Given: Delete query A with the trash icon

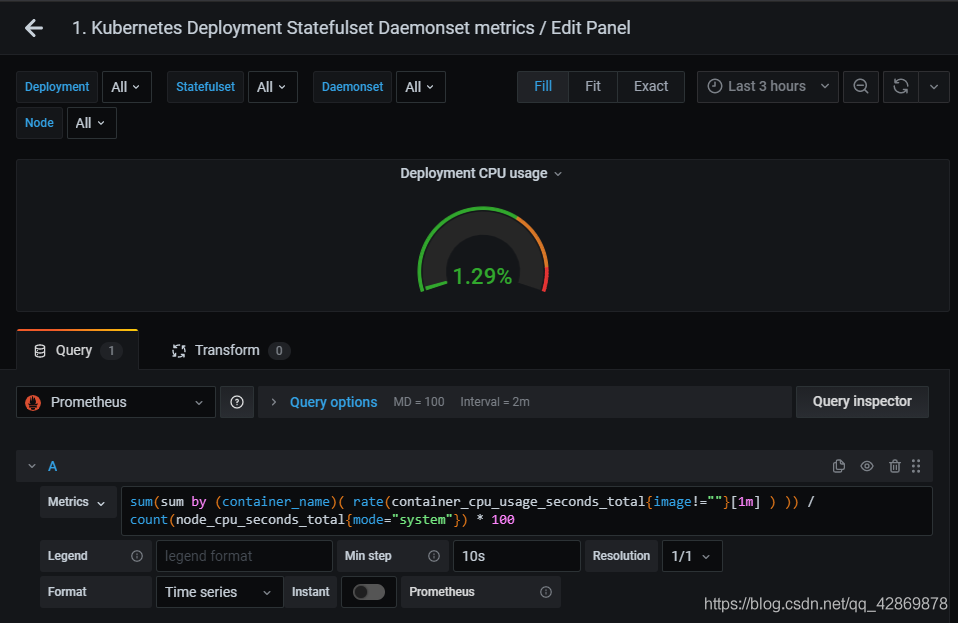Looking at the screenshot, I should pos(894,466).
